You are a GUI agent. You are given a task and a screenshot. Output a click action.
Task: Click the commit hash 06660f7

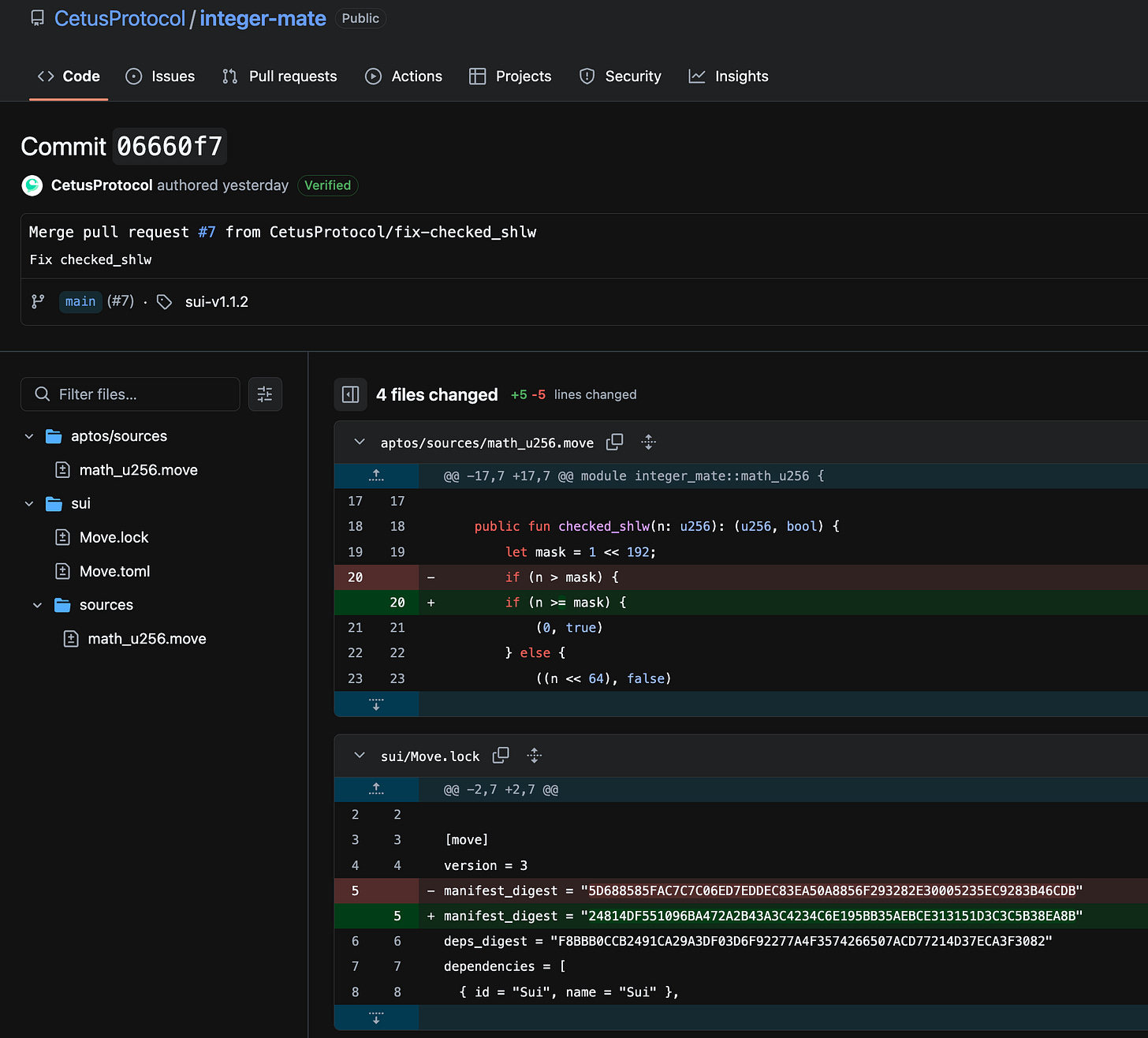click(x=170, y=146)
